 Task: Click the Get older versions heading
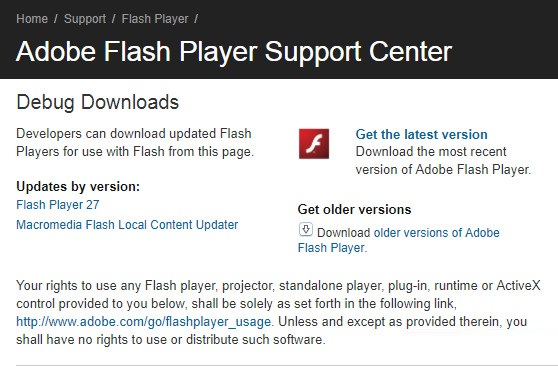(x=354, y=209)
